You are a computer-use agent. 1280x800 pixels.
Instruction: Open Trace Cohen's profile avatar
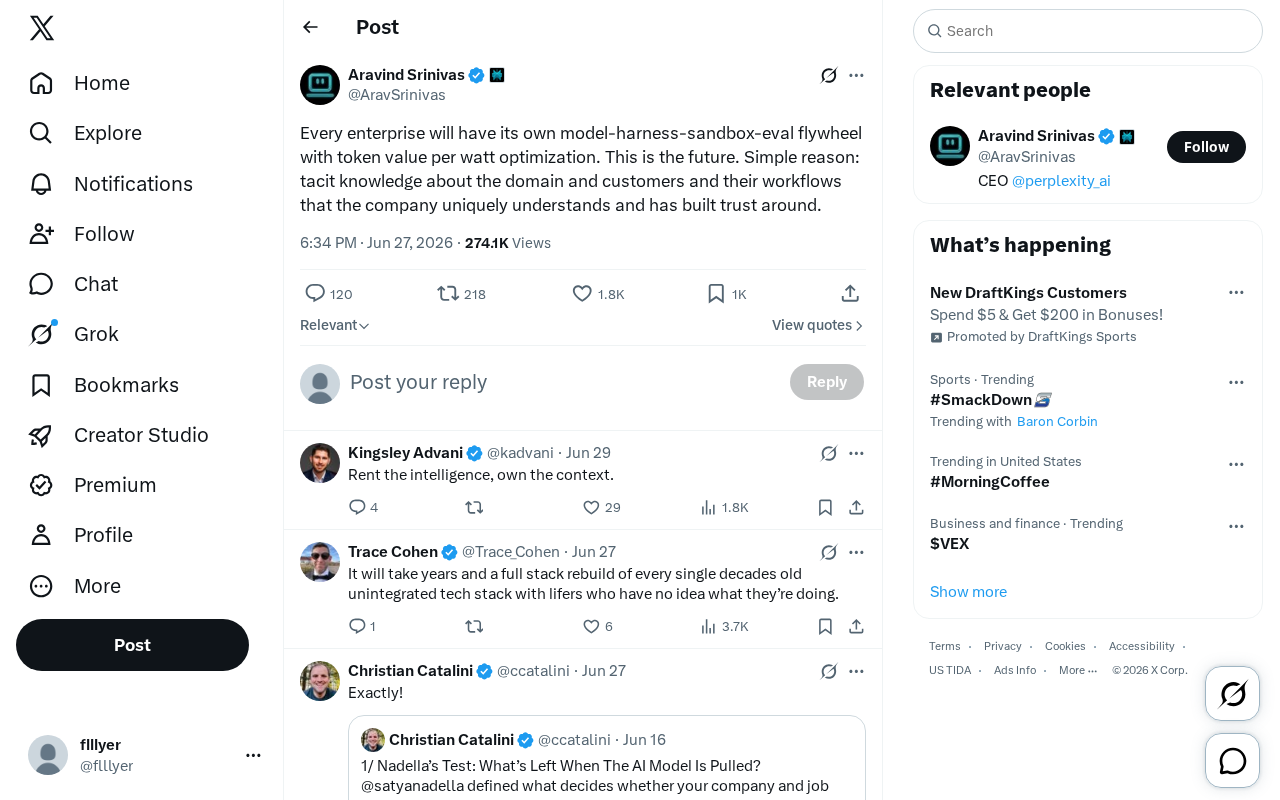(x=320, y=562)
